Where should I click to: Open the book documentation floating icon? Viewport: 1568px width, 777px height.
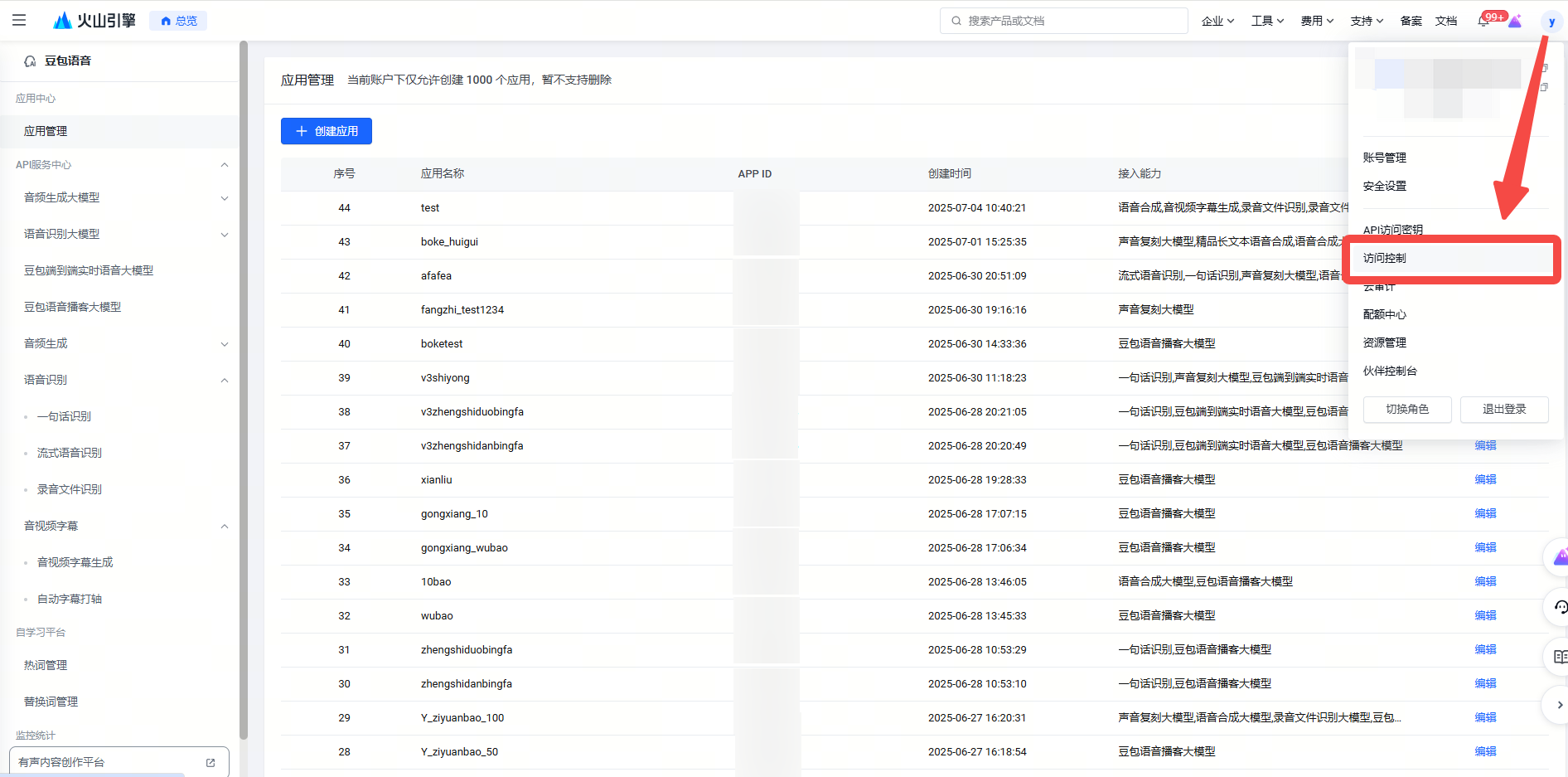point(1560,657)
